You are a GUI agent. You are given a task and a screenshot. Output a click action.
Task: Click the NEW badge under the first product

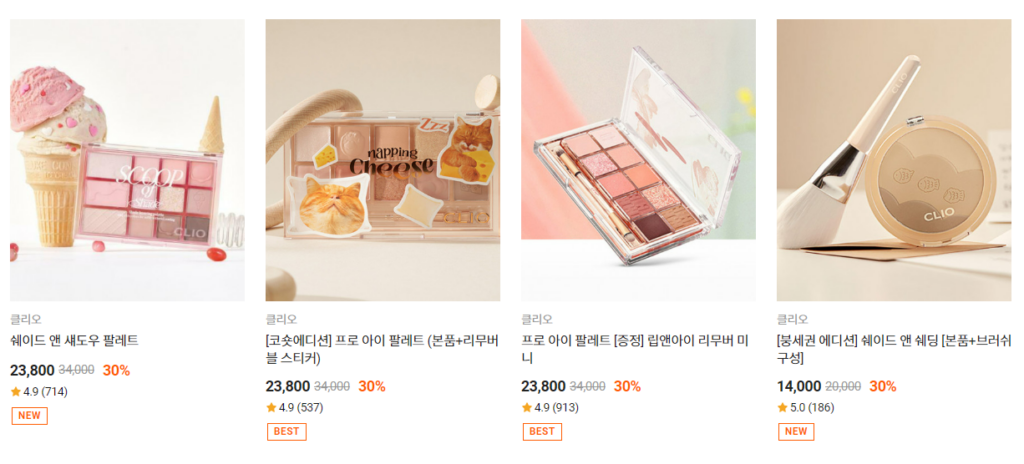coord(29,416)
